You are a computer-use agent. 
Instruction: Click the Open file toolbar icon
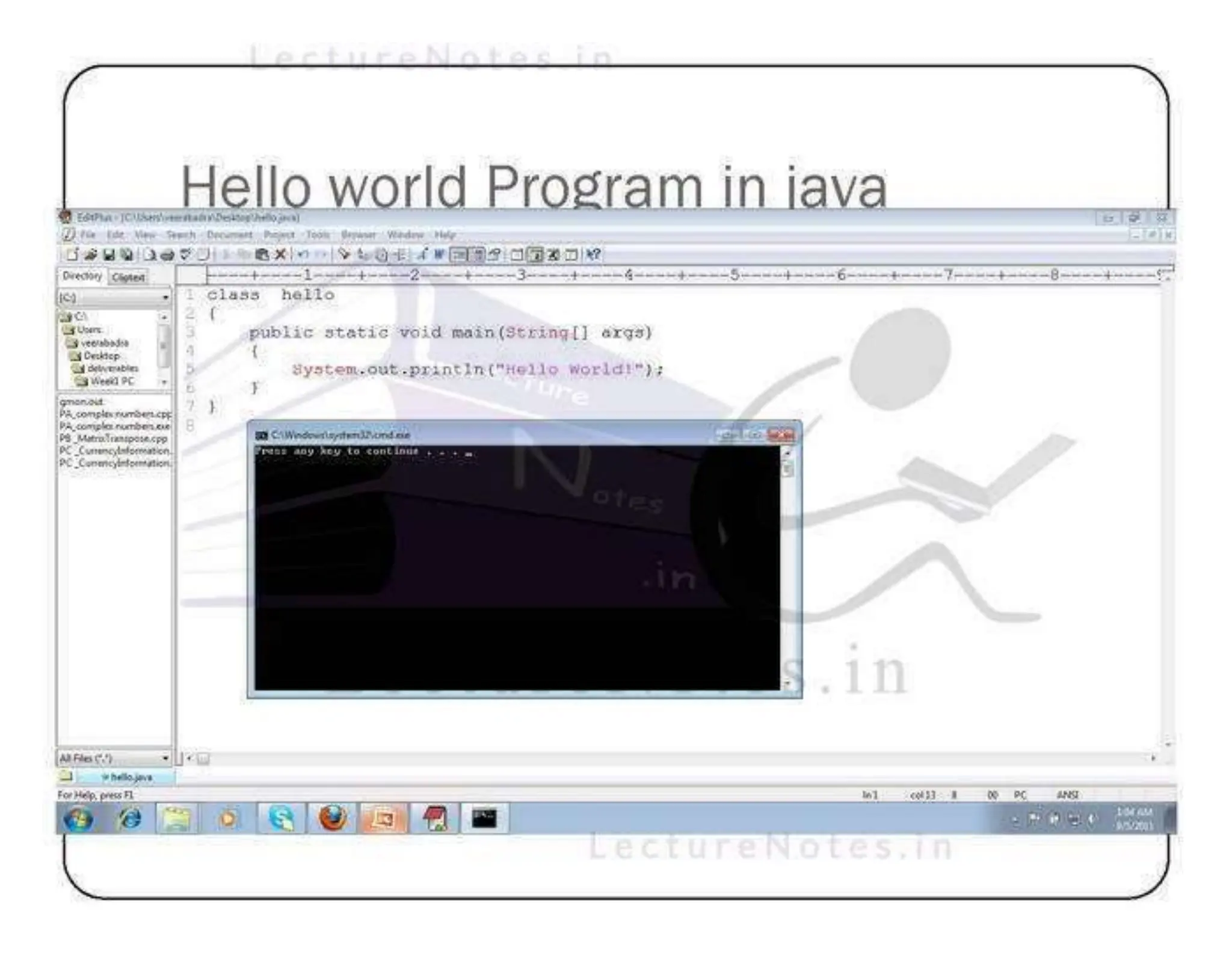tap(90, 254)
